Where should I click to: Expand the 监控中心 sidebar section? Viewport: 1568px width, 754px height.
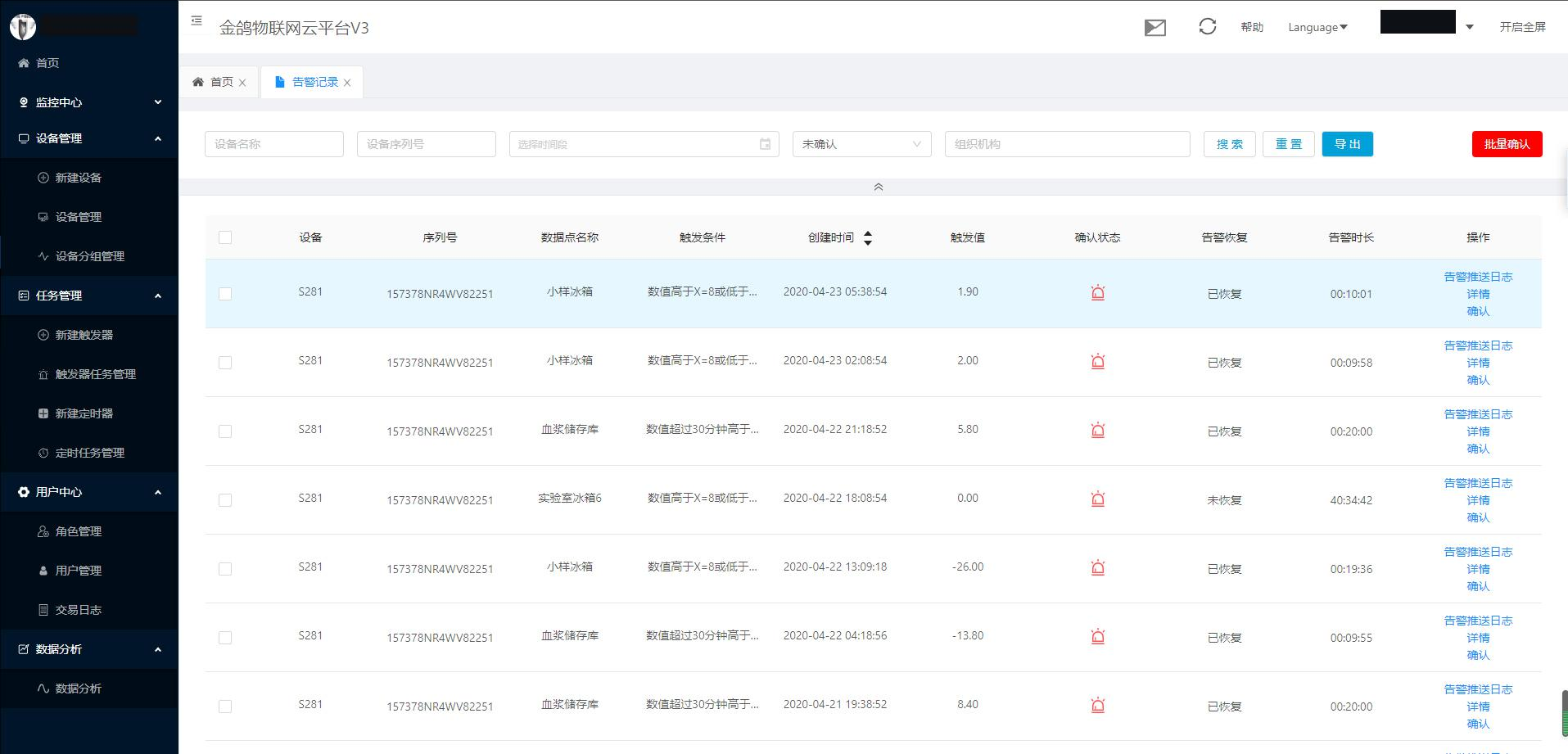[x=89, y=102]
